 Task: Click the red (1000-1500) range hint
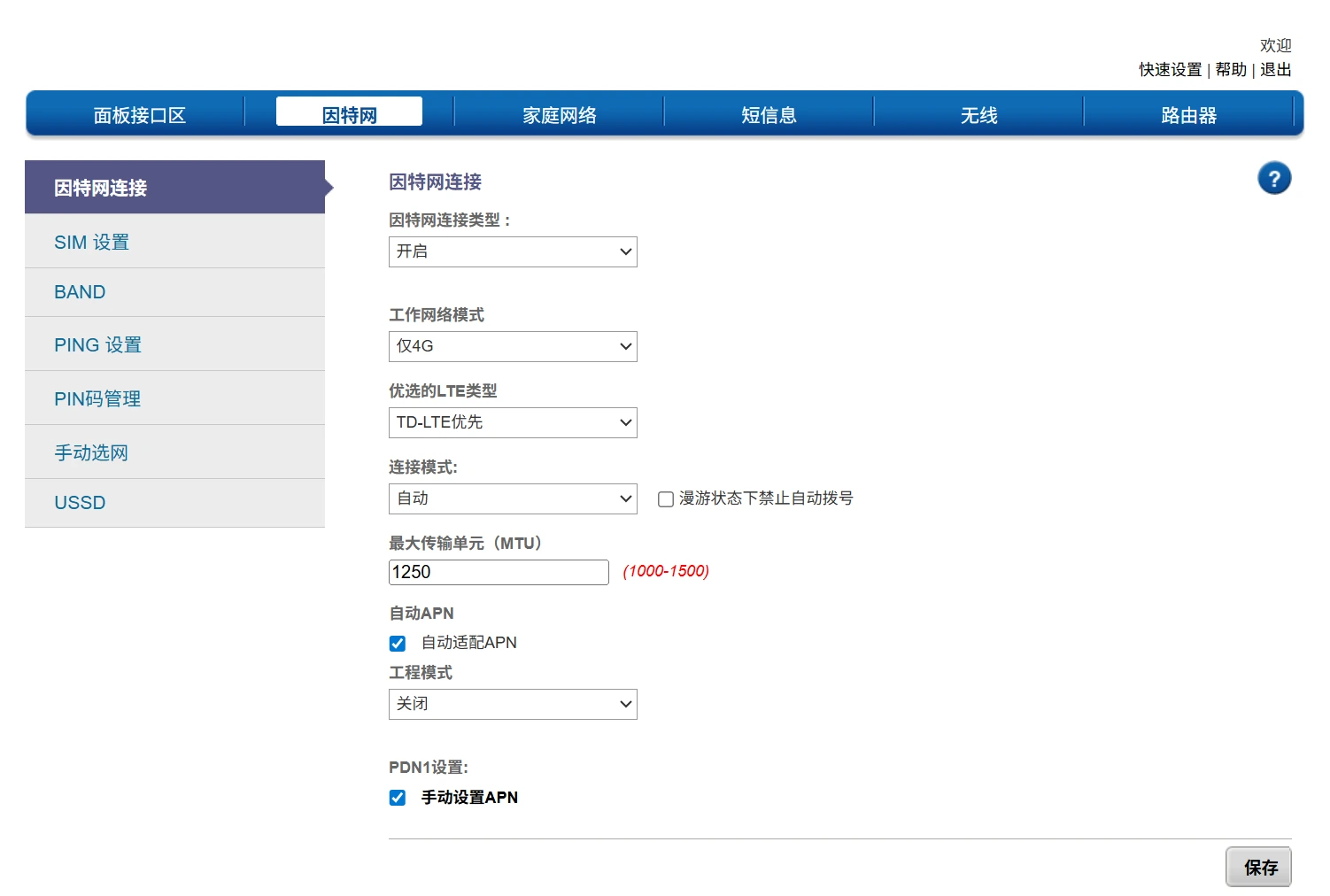(666, 571)
